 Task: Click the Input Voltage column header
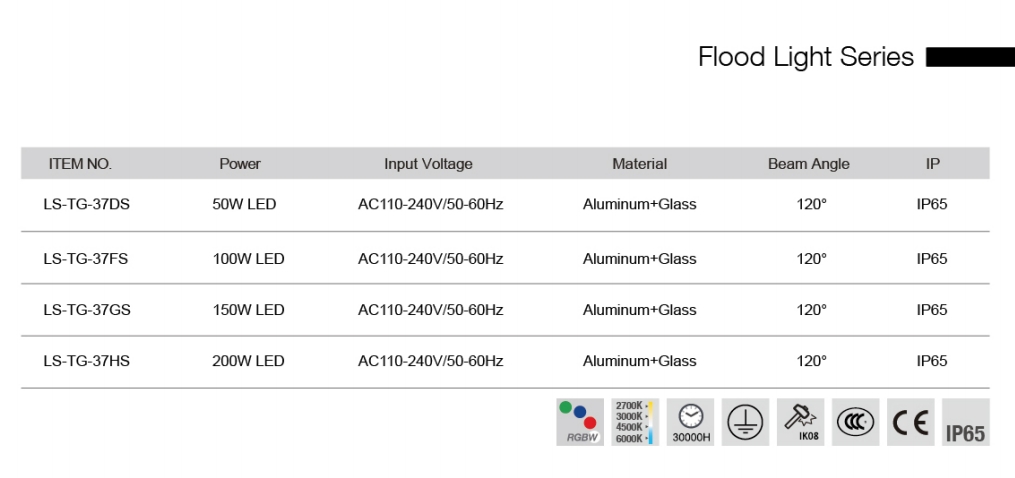[x=428, y=164]
